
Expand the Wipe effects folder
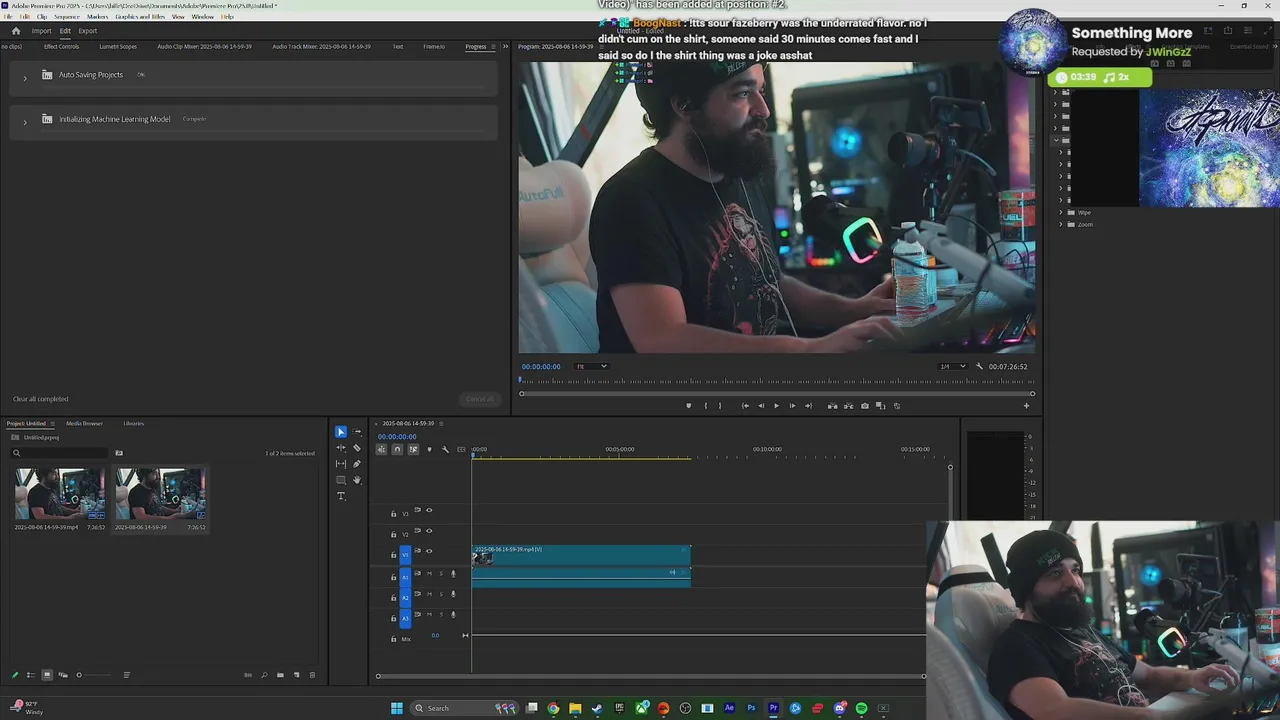[x=1062, y=212]
